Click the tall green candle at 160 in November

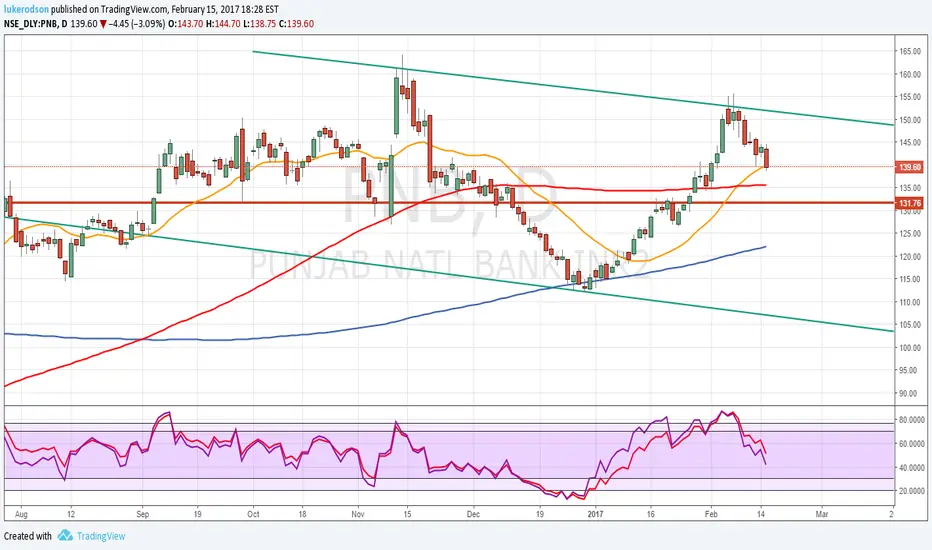396,106
